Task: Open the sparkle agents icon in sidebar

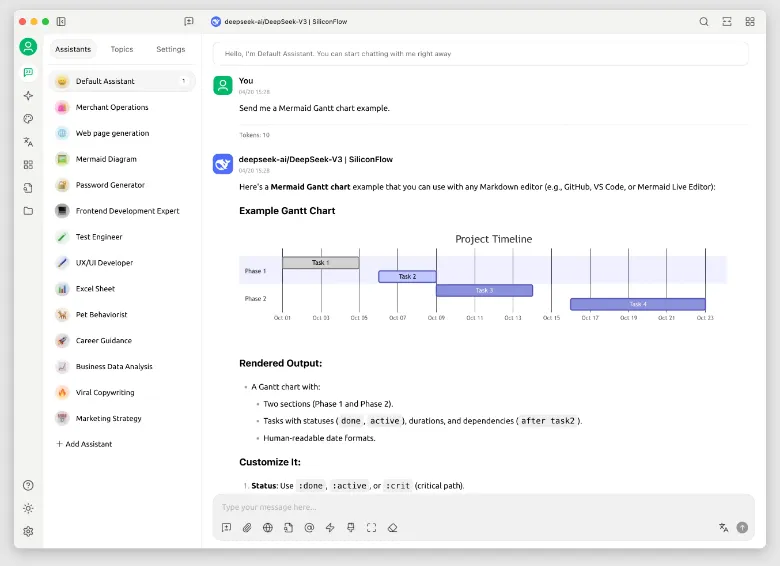Action: pyautogui.click(x=28, y=95)
